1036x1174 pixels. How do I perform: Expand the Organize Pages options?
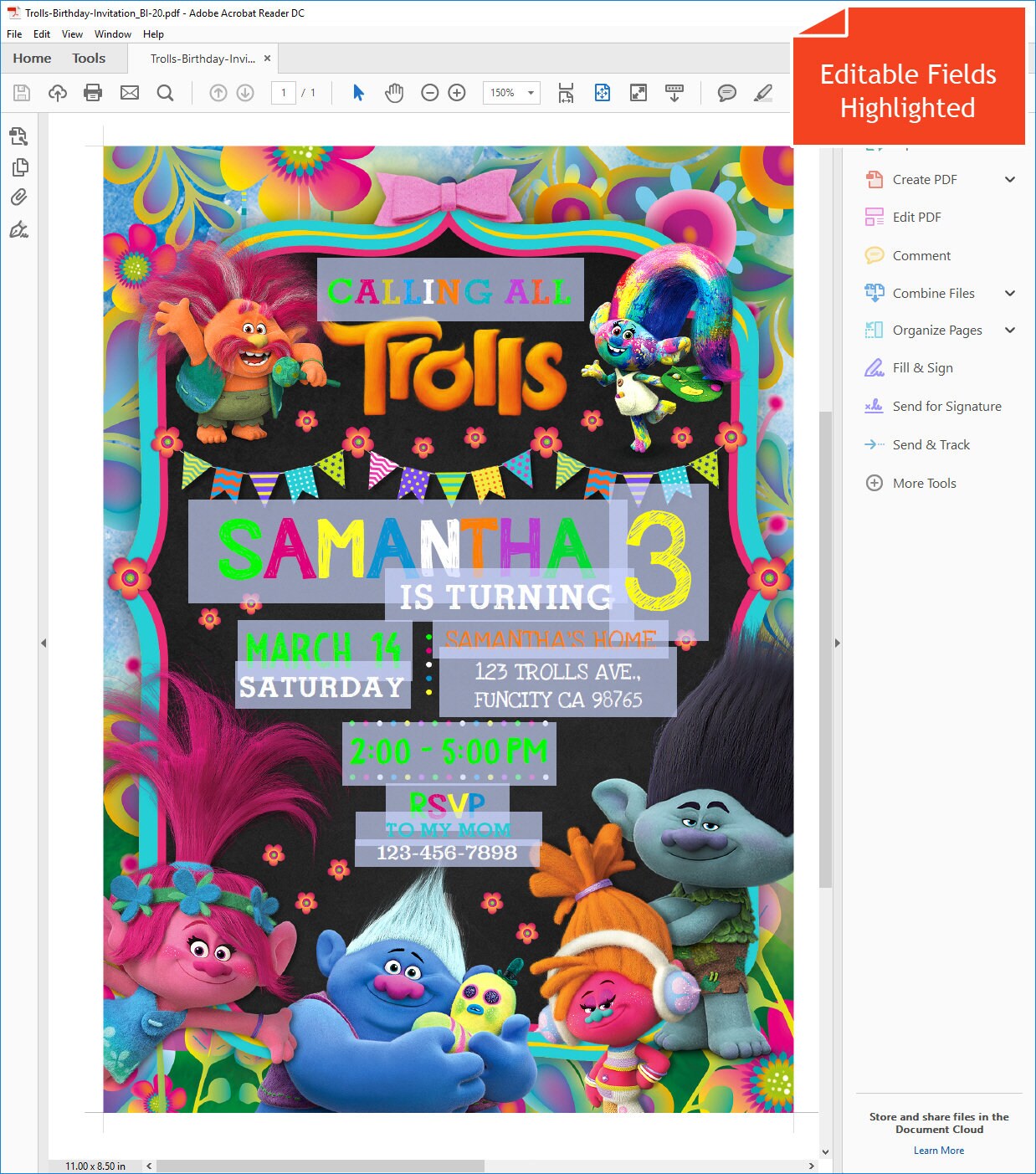click(1010, 330)
